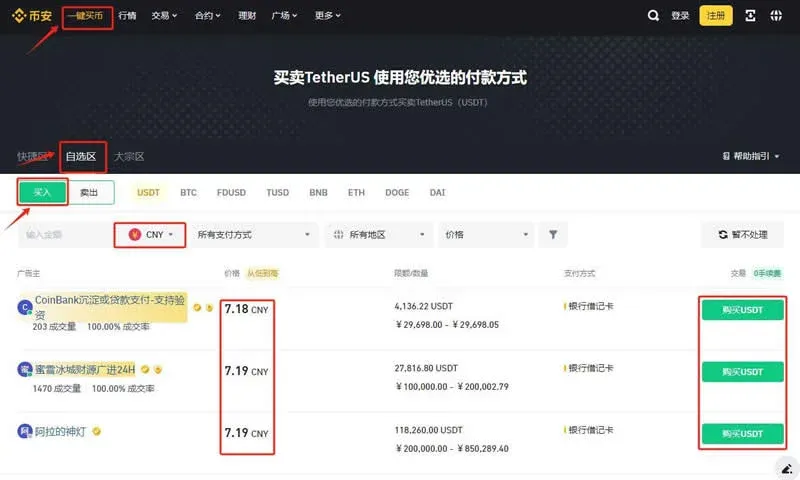
Task: Select the ETH coin tab
Action: tap(356, 192)
